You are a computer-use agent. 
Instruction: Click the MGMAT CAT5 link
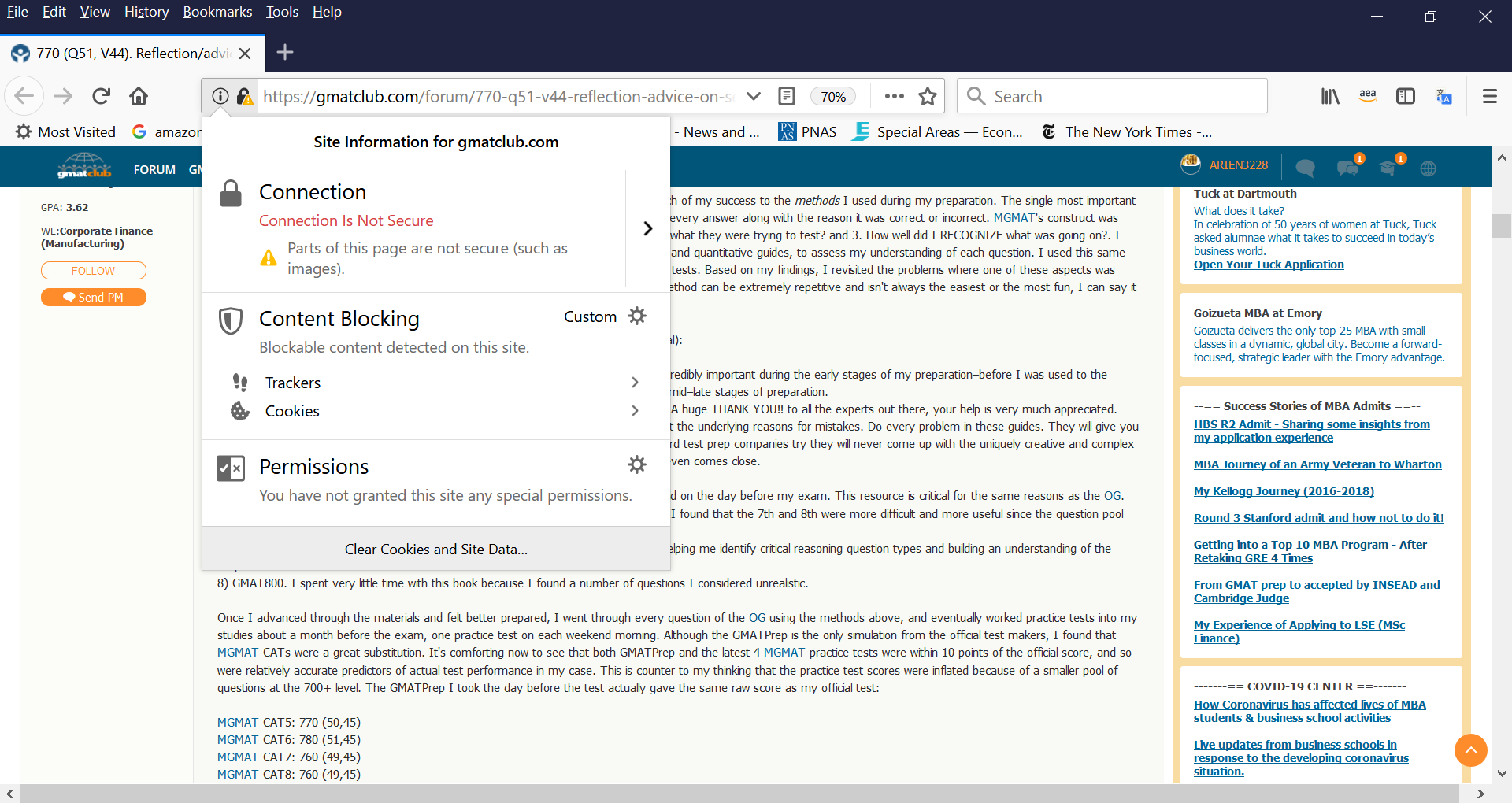tap(238, 722)
